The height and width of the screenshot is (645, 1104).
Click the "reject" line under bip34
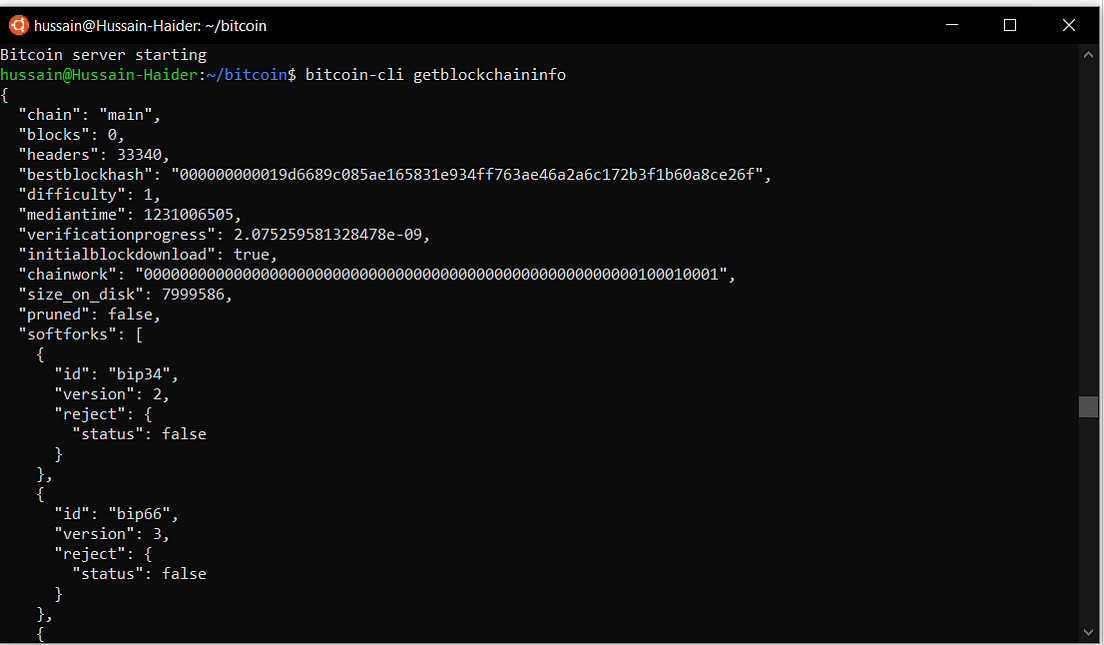point(103,414)
